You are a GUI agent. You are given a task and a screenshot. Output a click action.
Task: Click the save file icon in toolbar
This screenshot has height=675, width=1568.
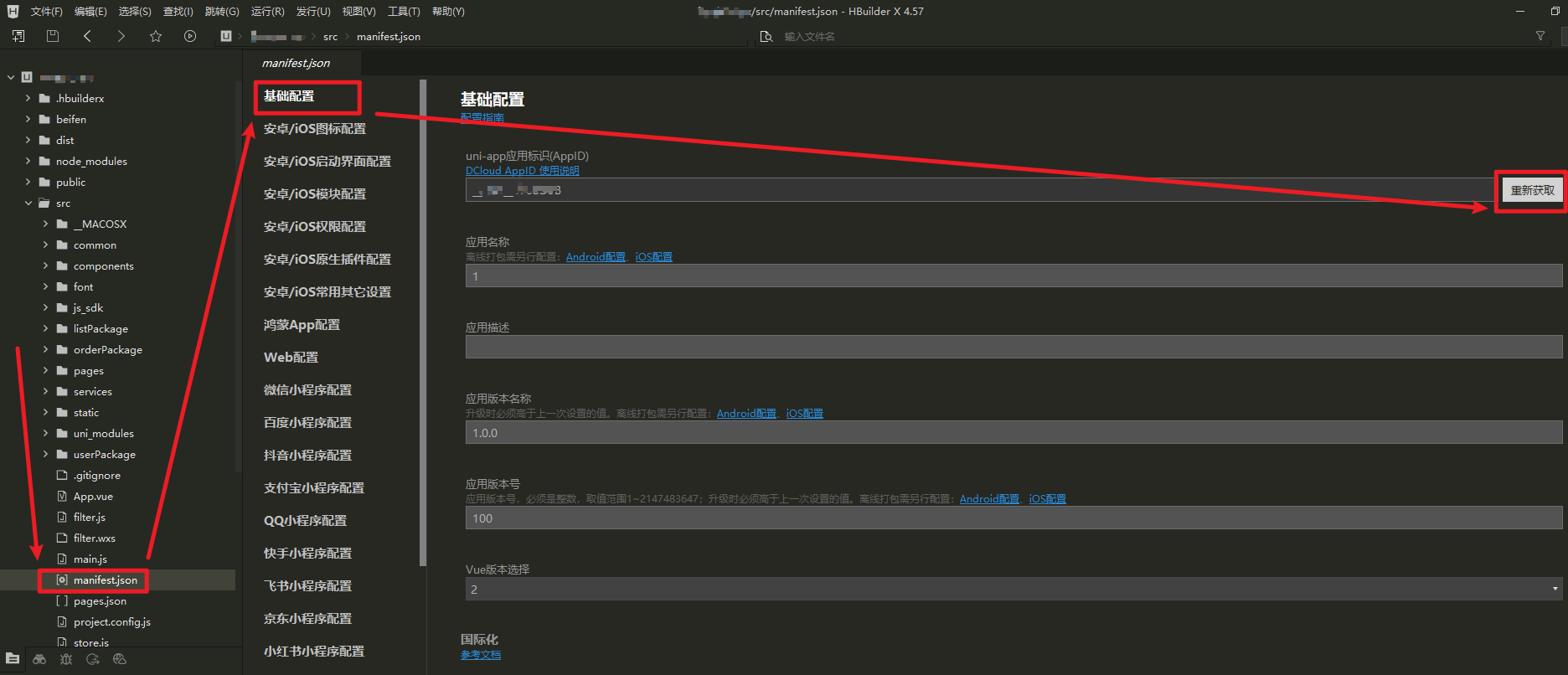(x=53, y=36)
